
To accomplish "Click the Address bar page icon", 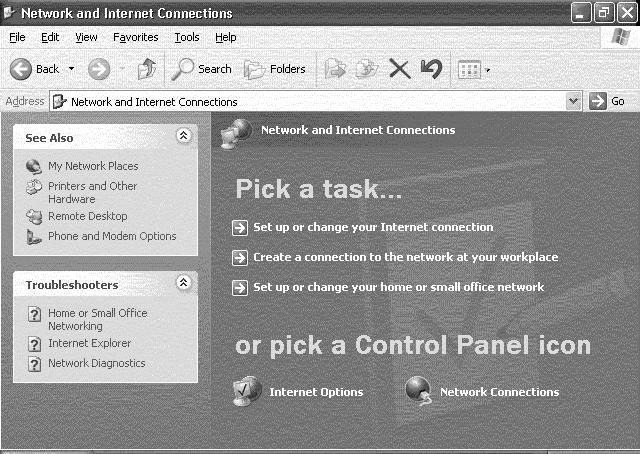I will click(x=60, y=101).
